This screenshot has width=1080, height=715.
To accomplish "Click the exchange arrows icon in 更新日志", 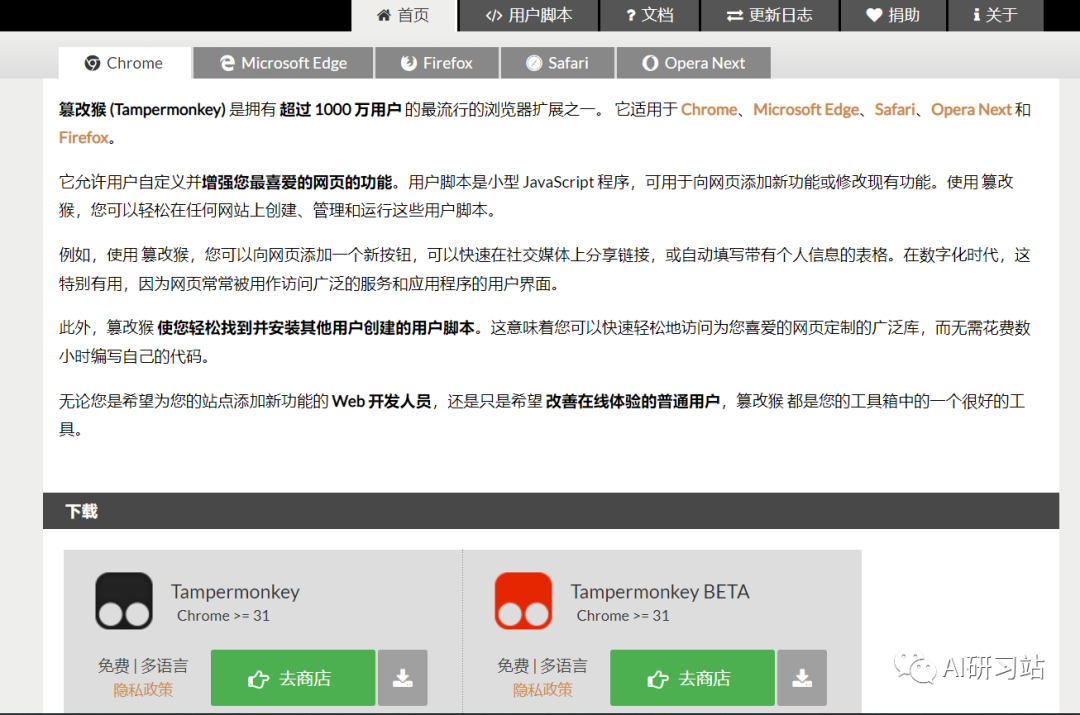I will pyautogui.click(x=734, y=16).
